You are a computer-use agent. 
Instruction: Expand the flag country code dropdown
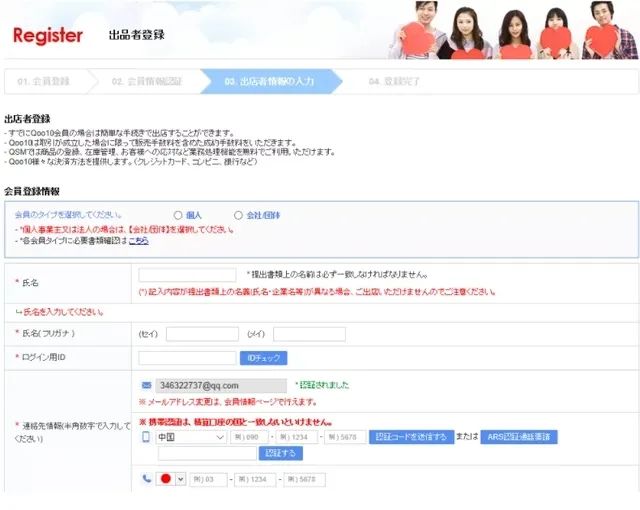pos(181,479)
